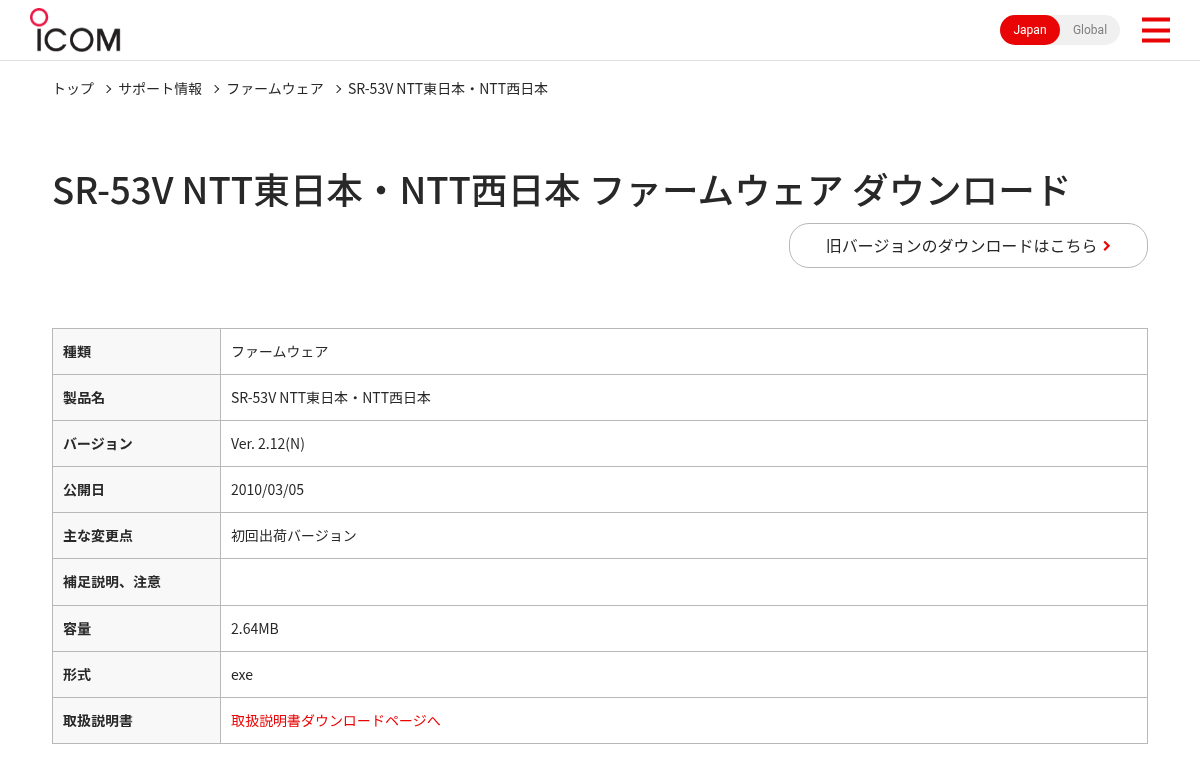
Task: Click SR-53V NTT東日本・NTT西日本 breadcrumb text
Action: [x=448, y=89]
